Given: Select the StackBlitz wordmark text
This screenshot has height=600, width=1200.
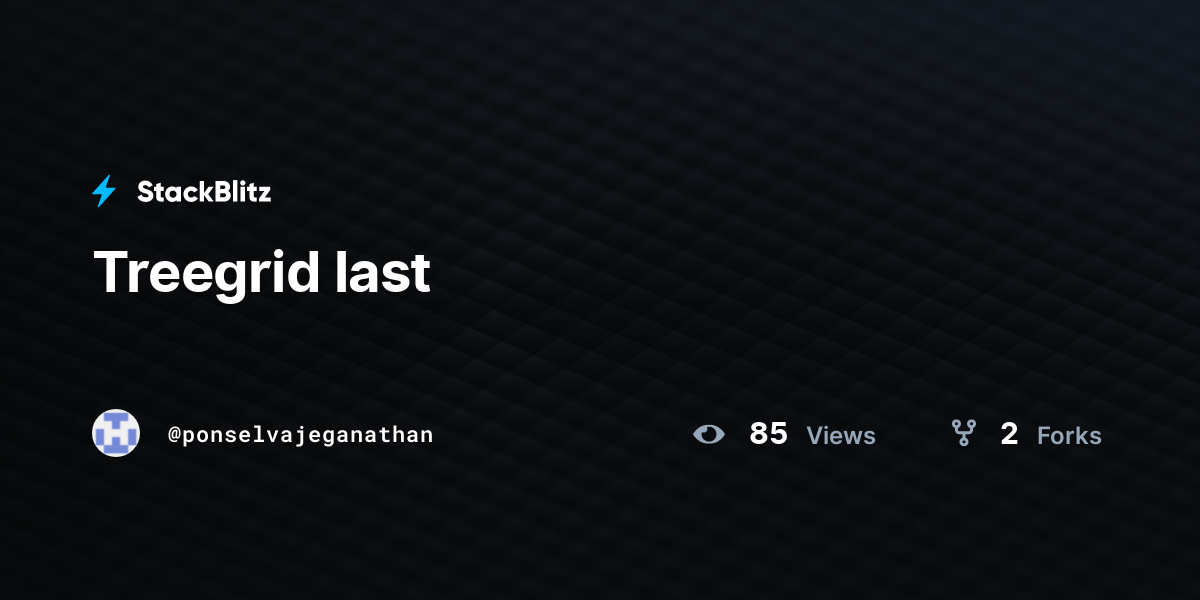Looking at the screenshot, I should (x=204, y=192).
